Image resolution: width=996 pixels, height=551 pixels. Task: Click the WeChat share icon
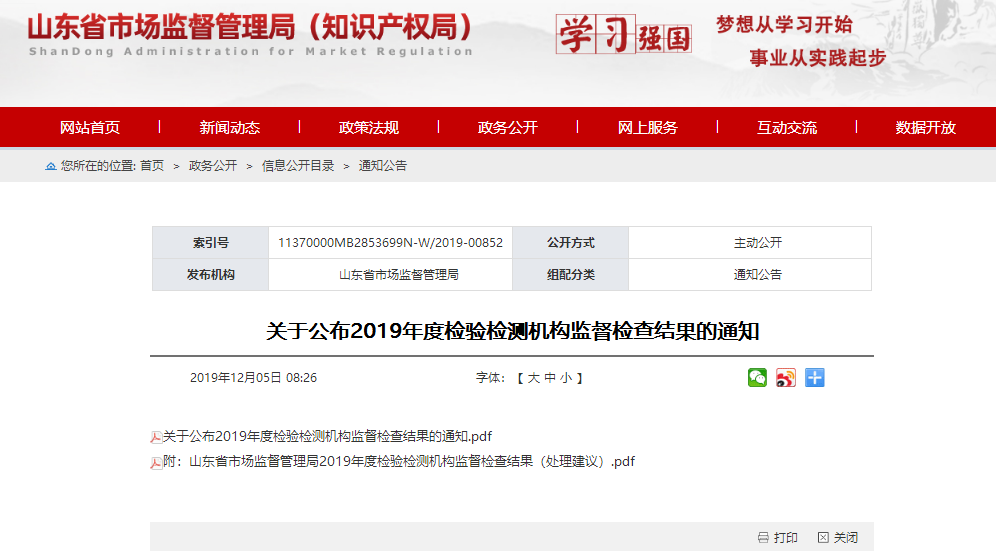click(758, 378)
